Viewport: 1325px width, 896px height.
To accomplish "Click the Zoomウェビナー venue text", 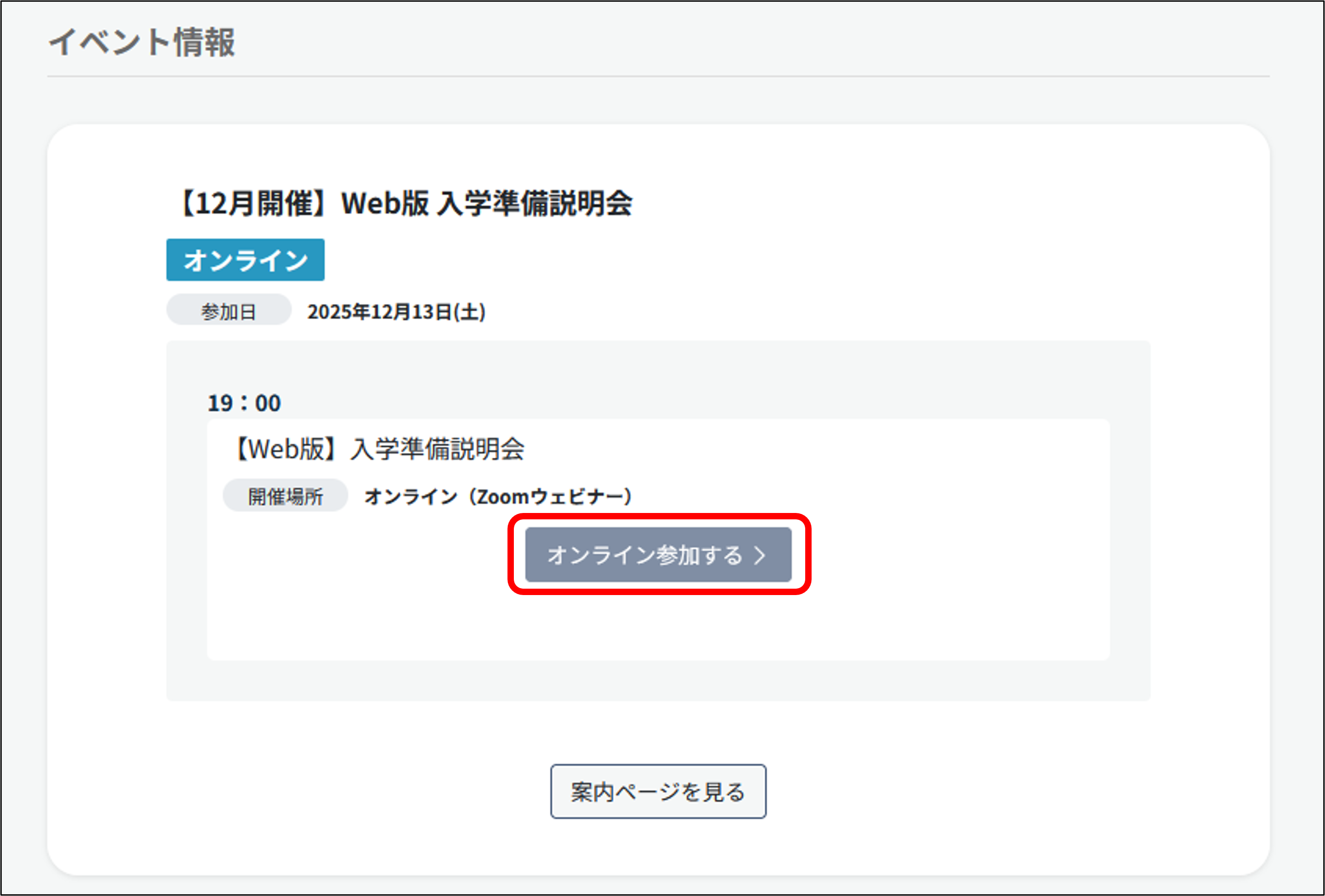I will 550,496.
